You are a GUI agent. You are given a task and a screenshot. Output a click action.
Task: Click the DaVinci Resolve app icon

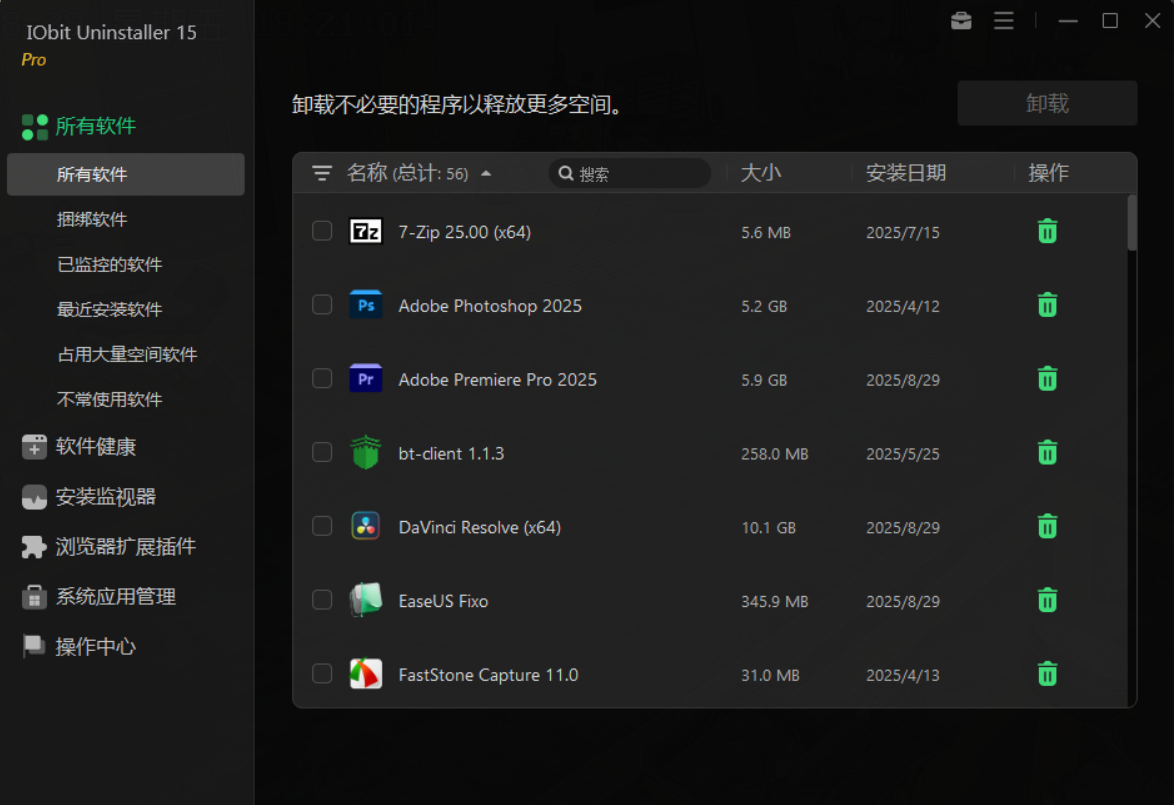365,526
